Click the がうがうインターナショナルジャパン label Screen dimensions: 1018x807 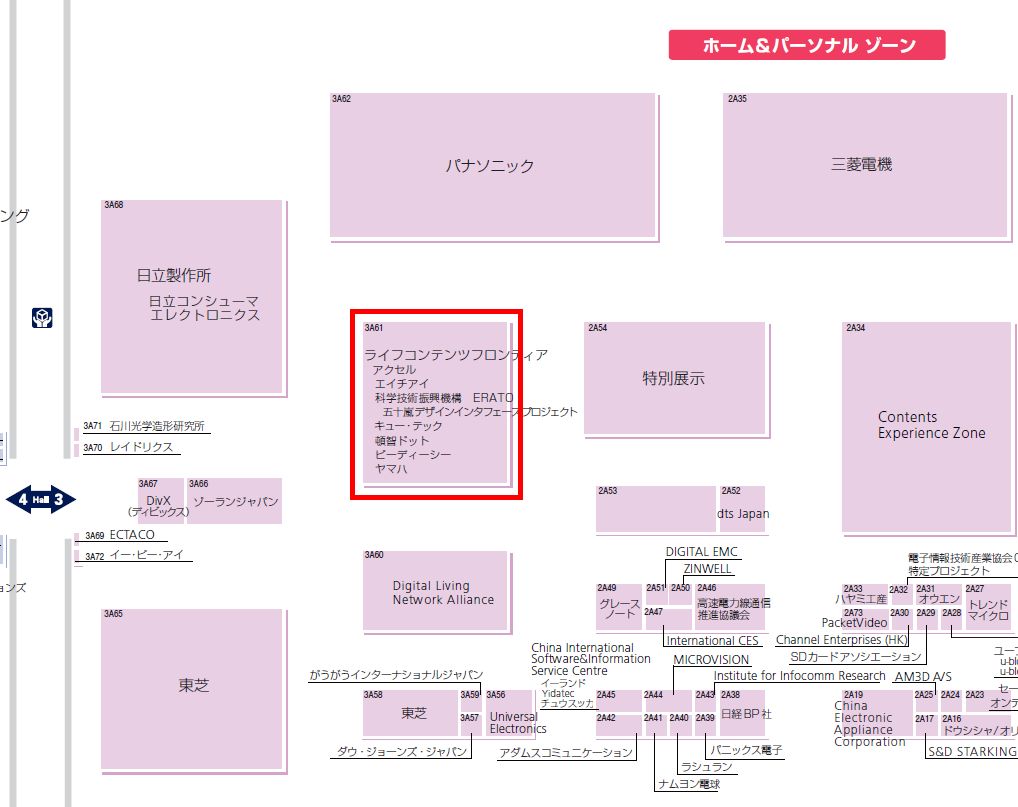click(x=395, y=675)
